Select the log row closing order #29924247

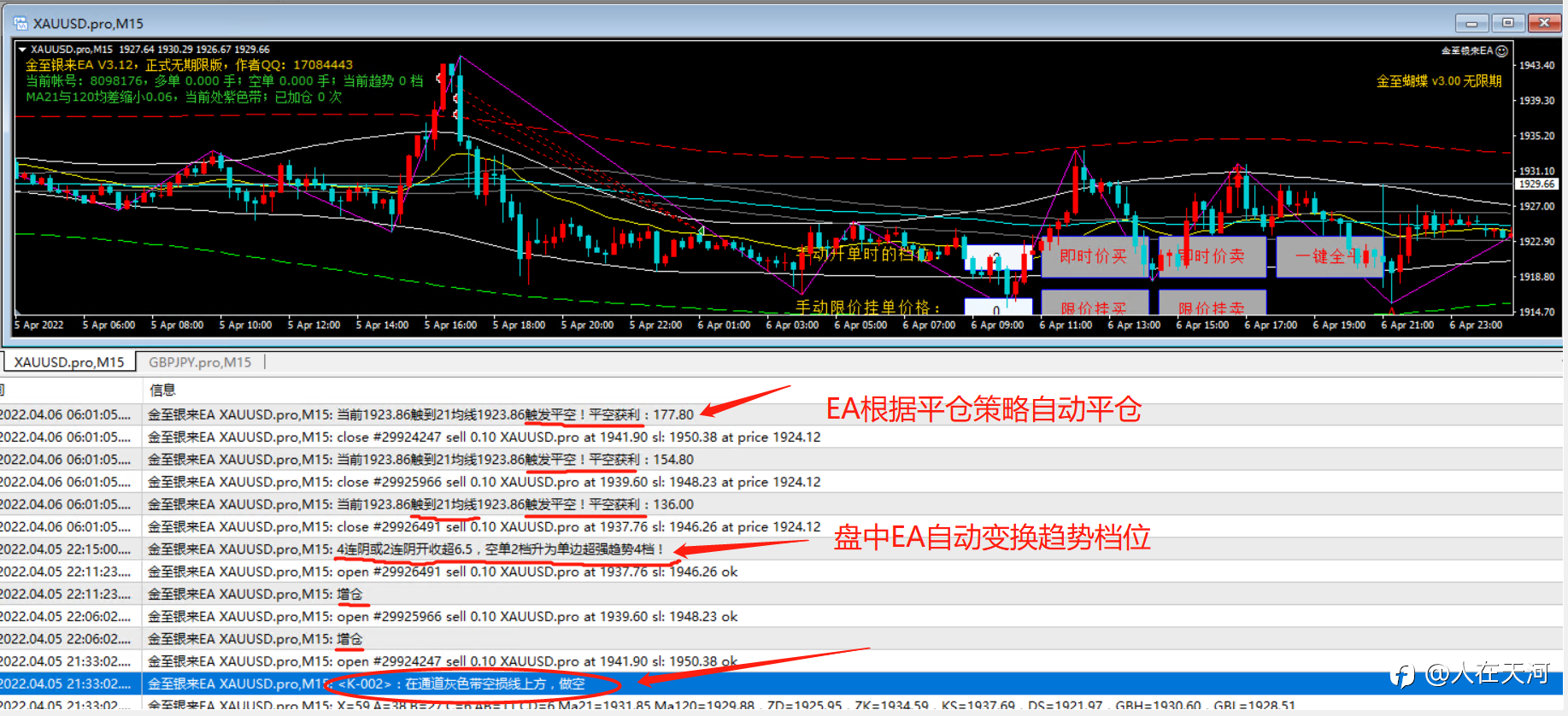click(x=781, y=437)
